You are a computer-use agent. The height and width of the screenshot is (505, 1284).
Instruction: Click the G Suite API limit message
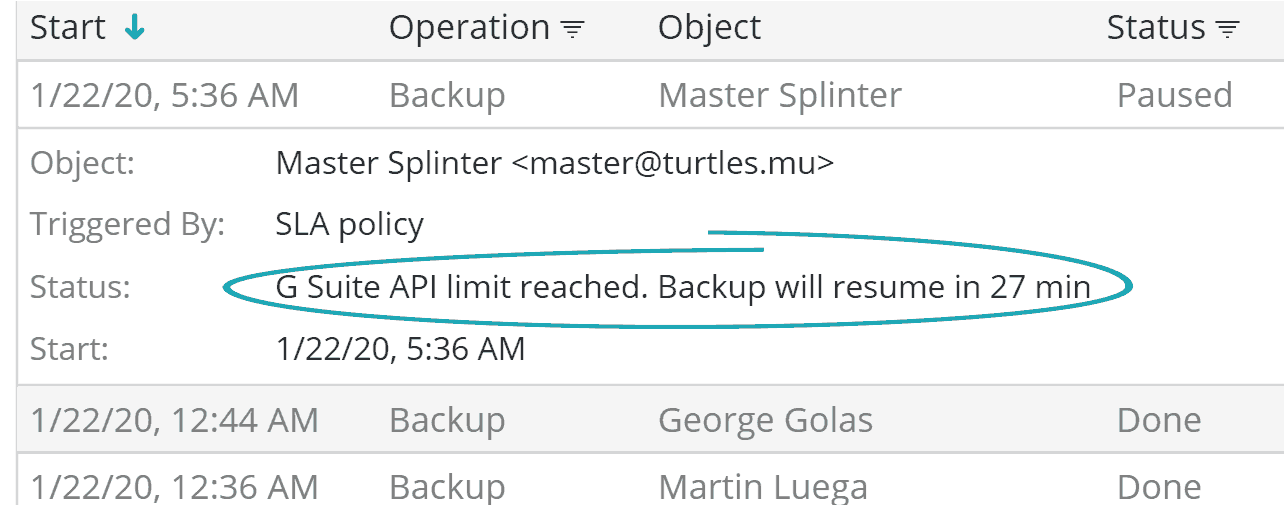click(682, 288)
